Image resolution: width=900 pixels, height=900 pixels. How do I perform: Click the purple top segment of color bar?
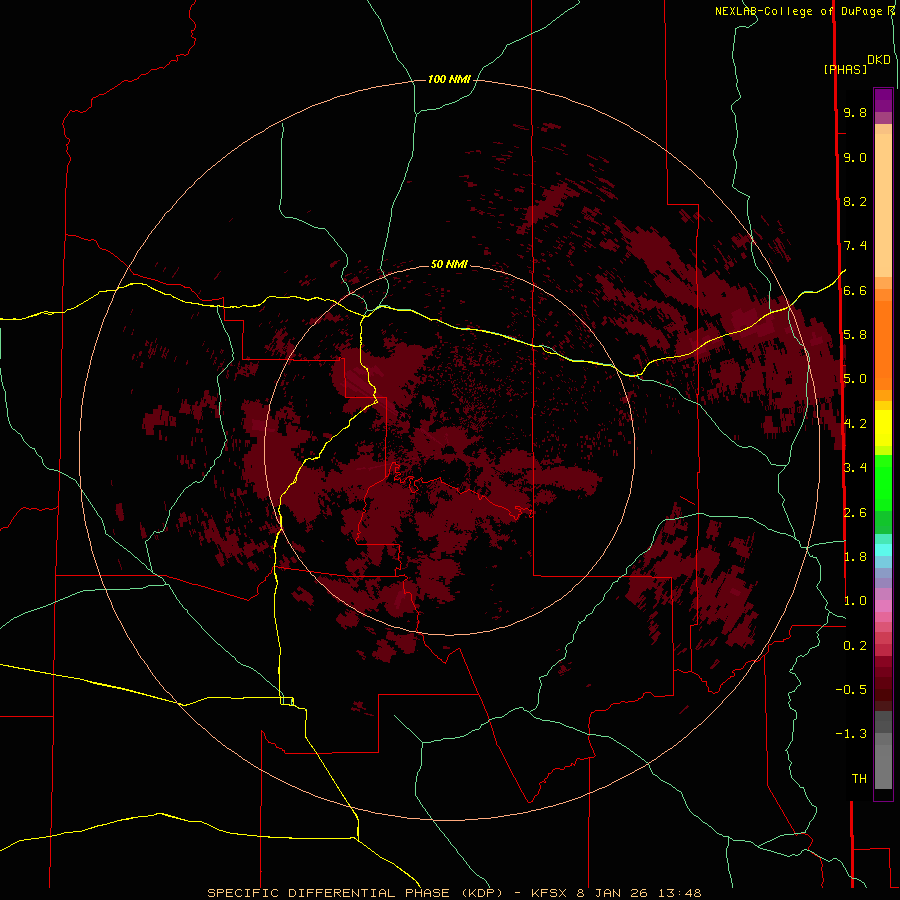(883, 100)
